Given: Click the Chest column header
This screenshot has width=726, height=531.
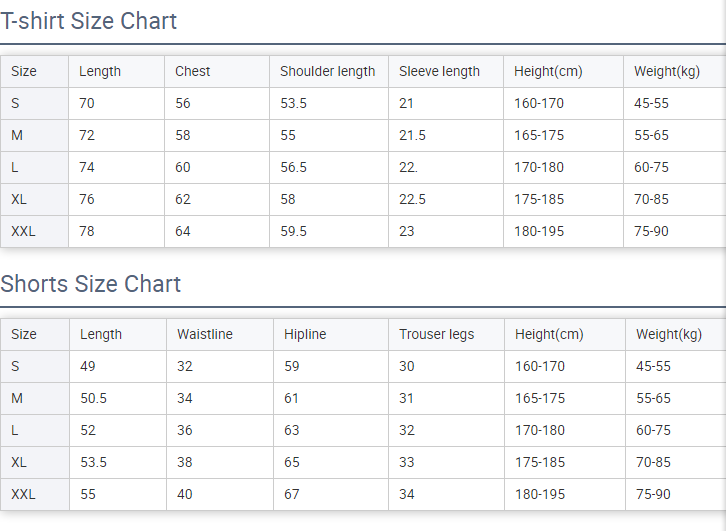Looking at the screenshot, I should pos(193,71).
